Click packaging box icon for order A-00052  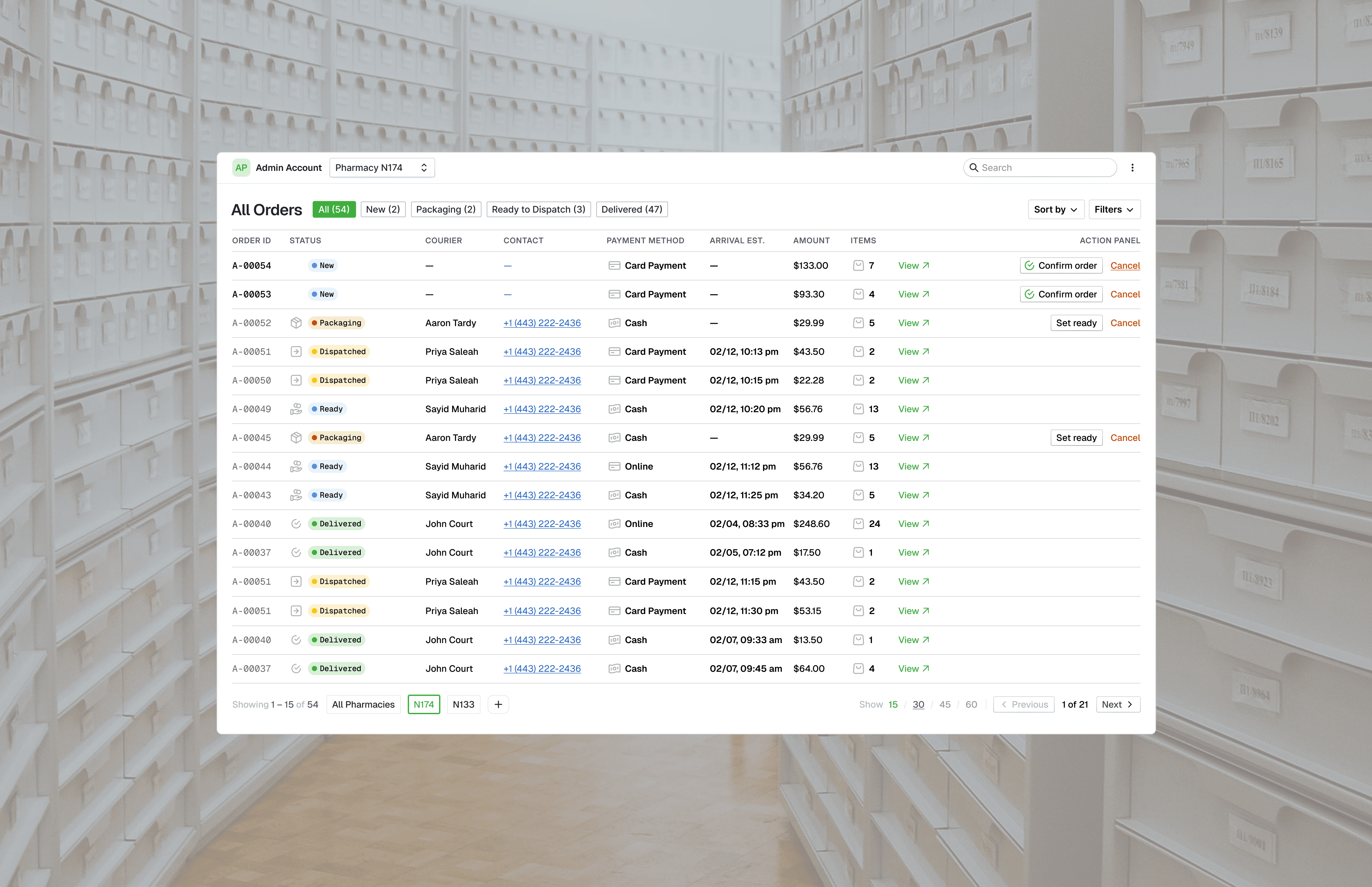click(x=296, y=323)
